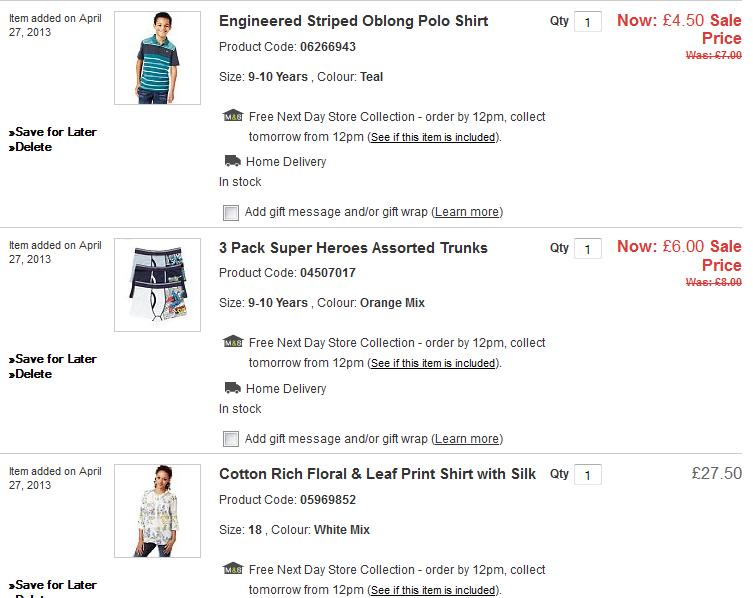753x598 pixels.
Task: Click the Super Heroes trunks product thumbnail
Action: pos(157,285)
